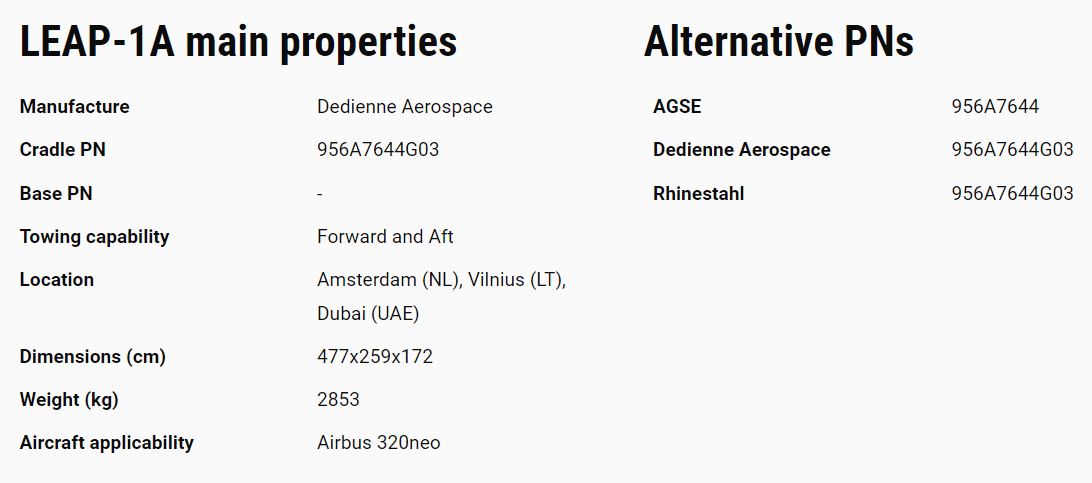This screenshot has height=483, width=1092.
Task: Select the Weight (kg) label
Action: click(x=69, y=400)
